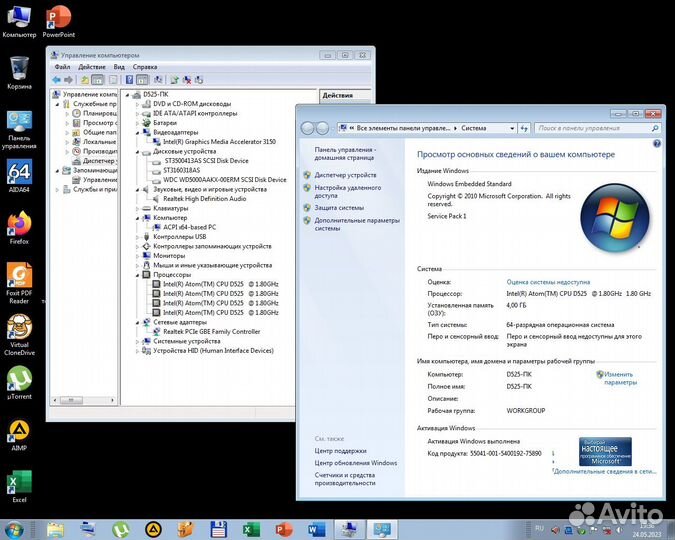Open AIMP taskbar icon
This screenshot has width=675, height=540.
pyautogui.click(x=153, y=530)
